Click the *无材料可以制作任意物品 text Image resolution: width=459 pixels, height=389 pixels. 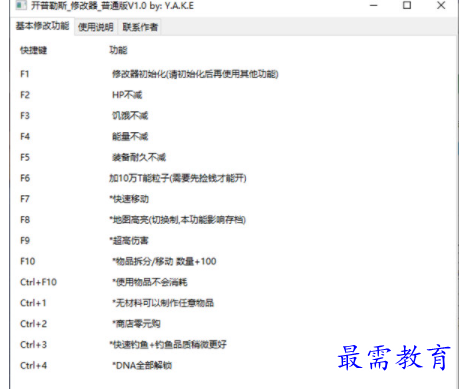pos(163,303)
